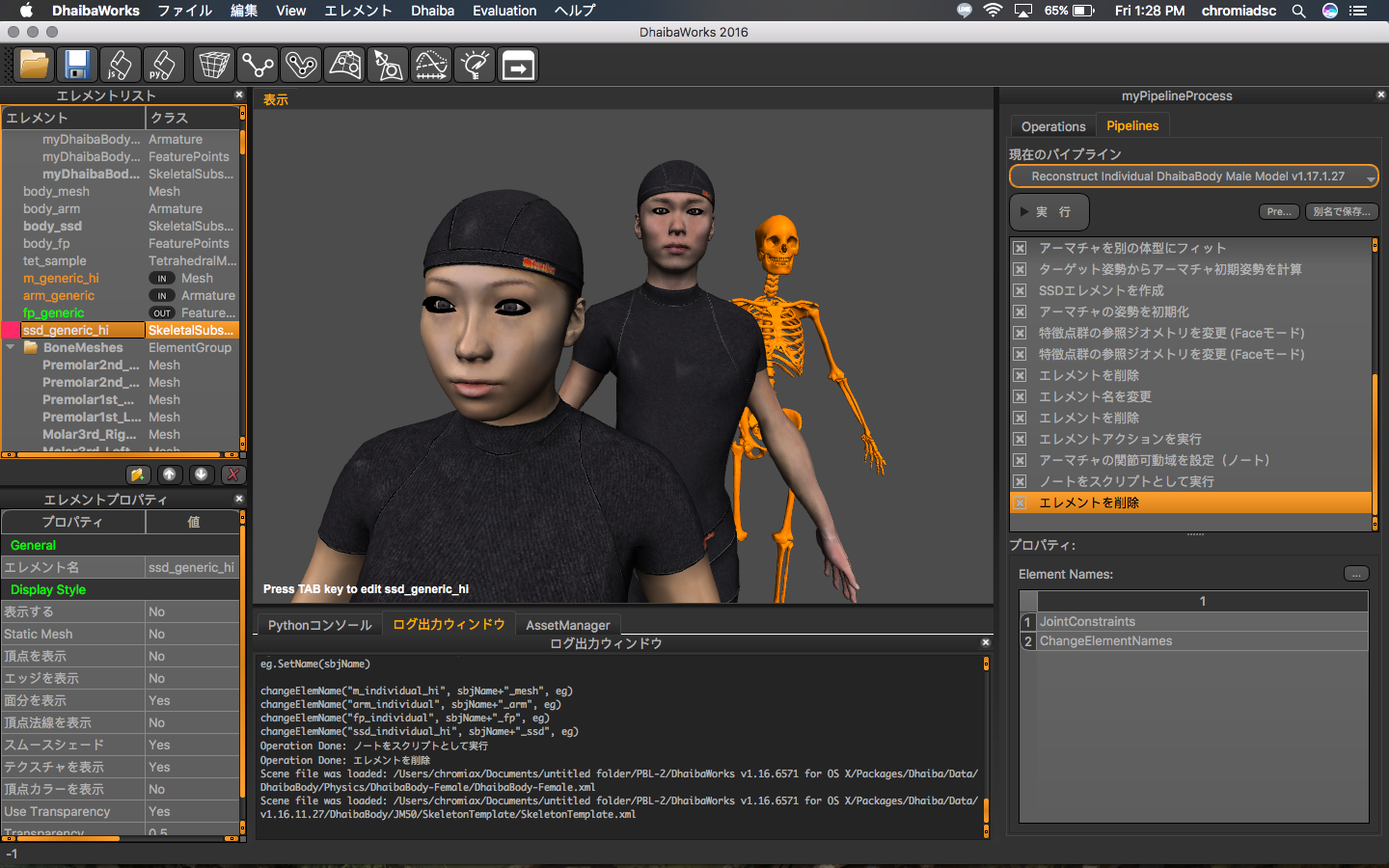Click the Pre... button

(1280, 211)
